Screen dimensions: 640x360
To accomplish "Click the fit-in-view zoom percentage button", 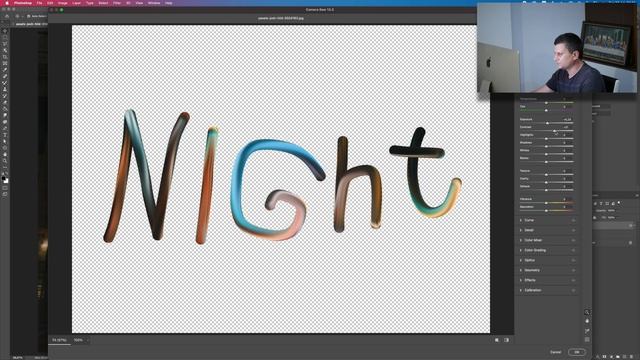I will click(59, 340).
